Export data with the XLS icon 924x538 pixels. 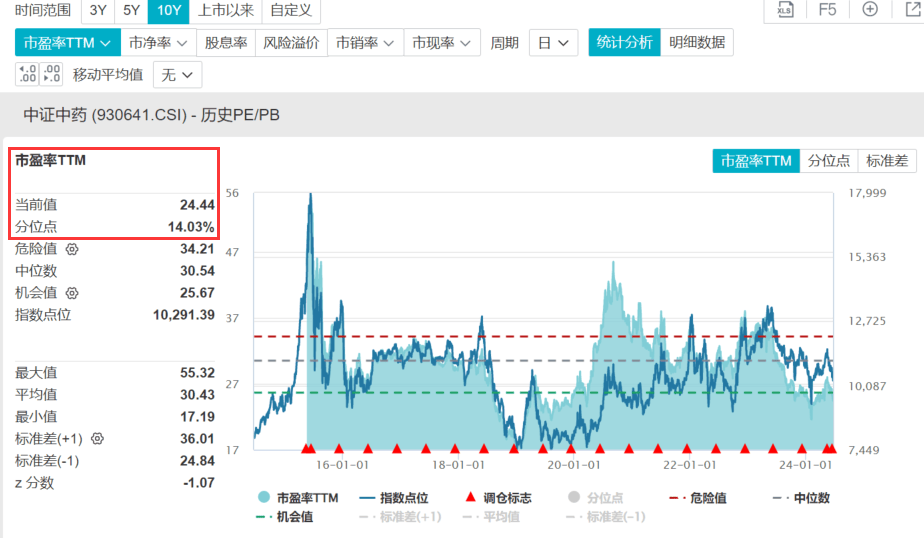point(785,9)
